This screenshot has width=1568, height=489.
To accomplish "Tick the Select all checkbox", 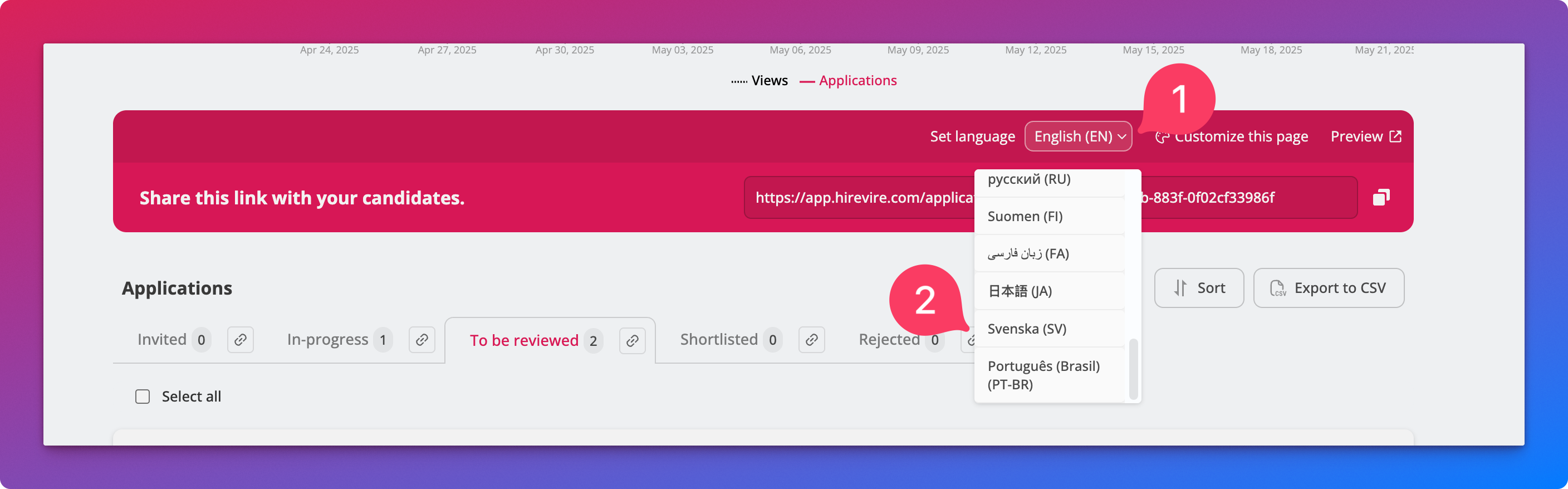I will [143, 397].
